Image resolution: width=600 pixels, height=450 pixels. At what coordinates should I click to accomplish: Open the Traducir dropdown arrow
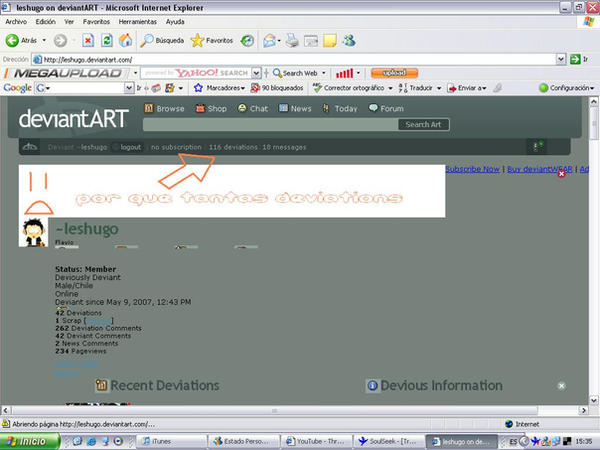click(439, 88)
